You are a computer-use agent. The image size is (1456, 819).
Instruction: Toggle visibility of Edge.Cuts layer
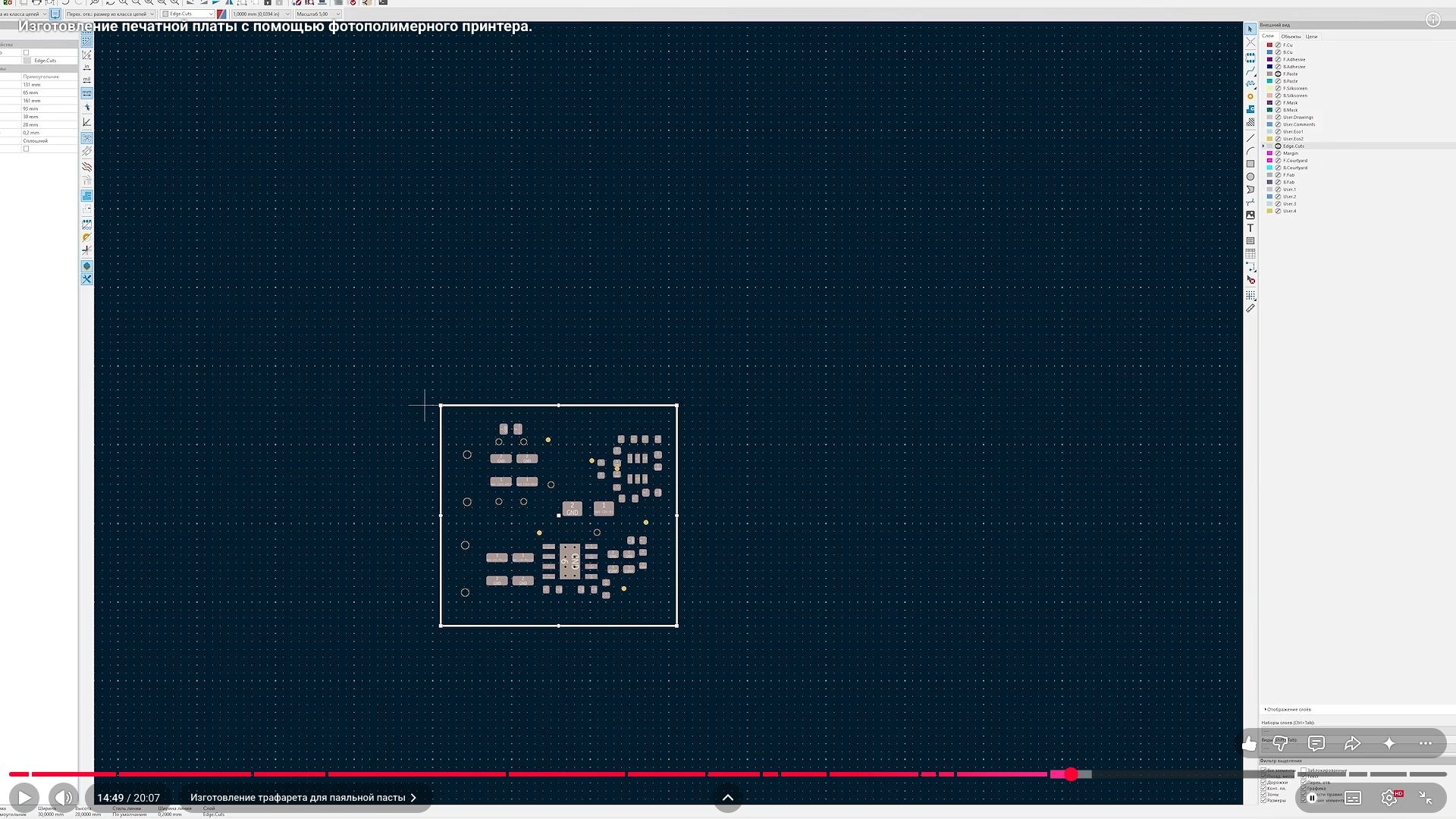1278,146
